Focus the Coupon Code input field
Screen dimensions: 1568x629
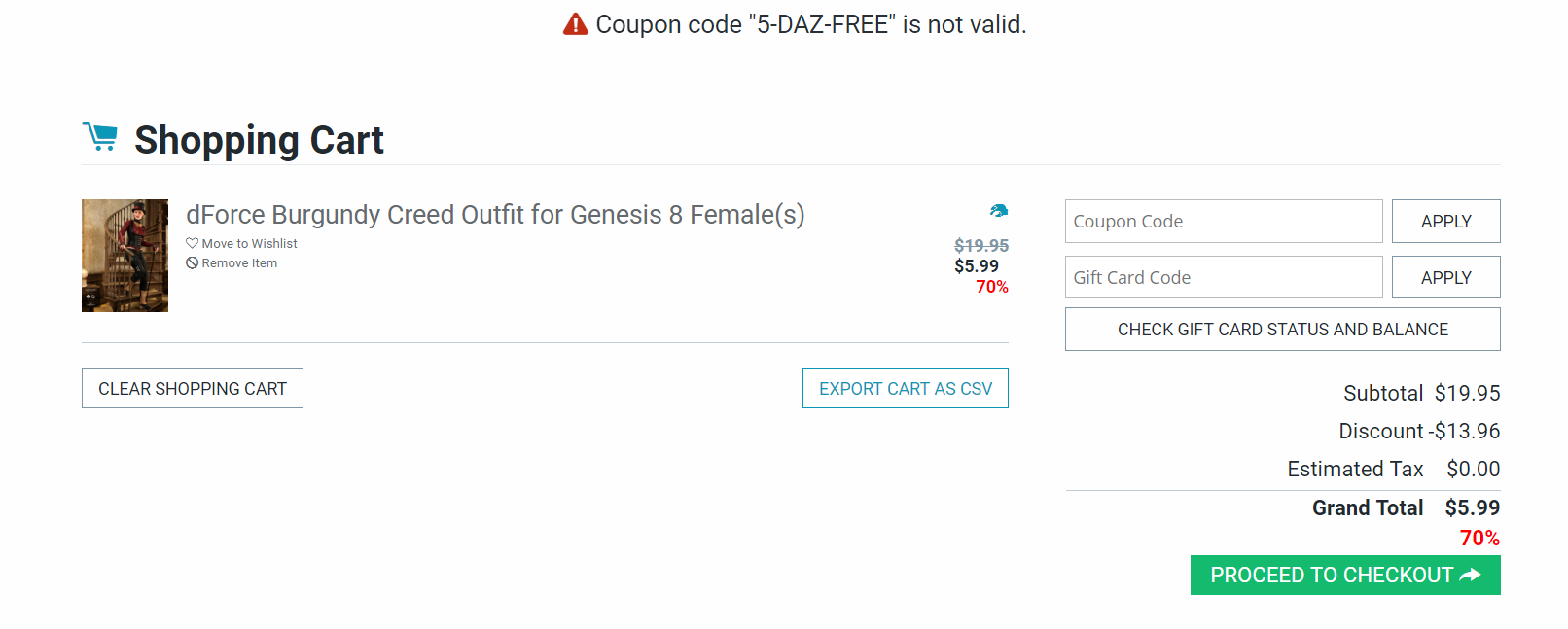[x=1223, y=222]
